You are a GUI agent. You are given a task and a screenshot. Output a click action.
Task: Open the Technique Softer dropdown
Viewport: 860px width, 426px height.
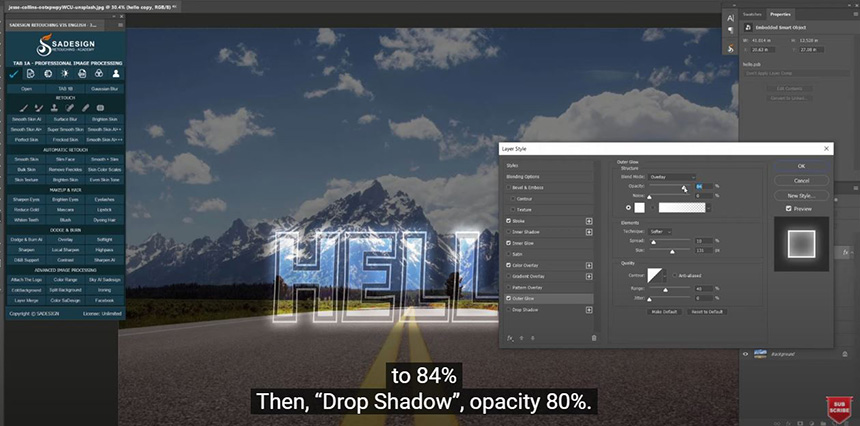tap(660, 232)
